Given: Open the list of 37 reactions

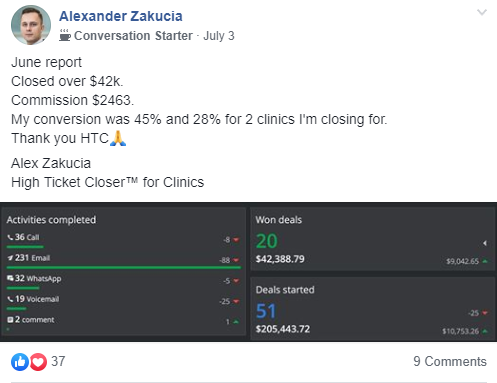Looking at the screenshot, I should tap(58, 361).
